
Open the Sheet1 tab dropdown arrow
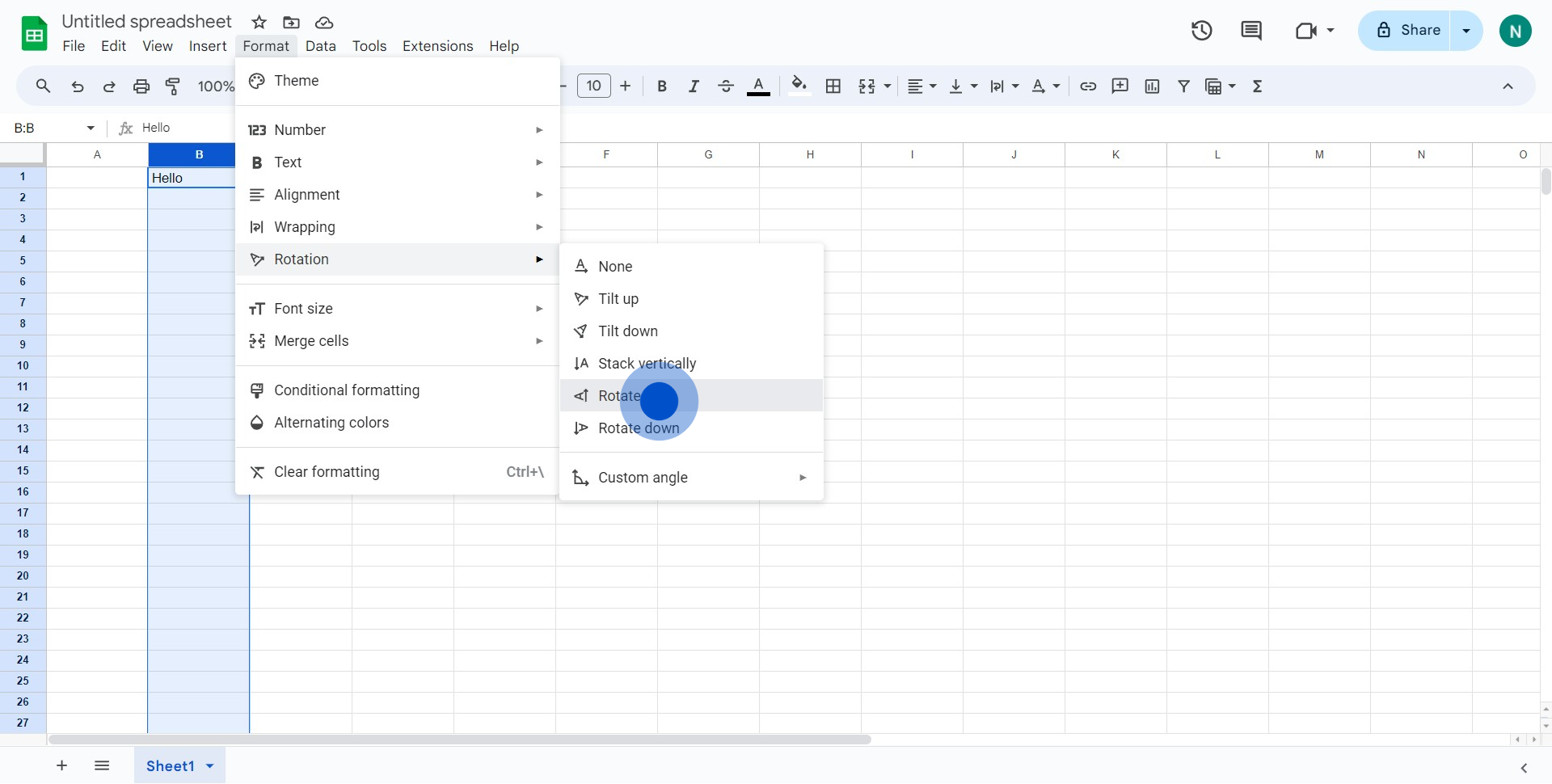tap(210, 766)
